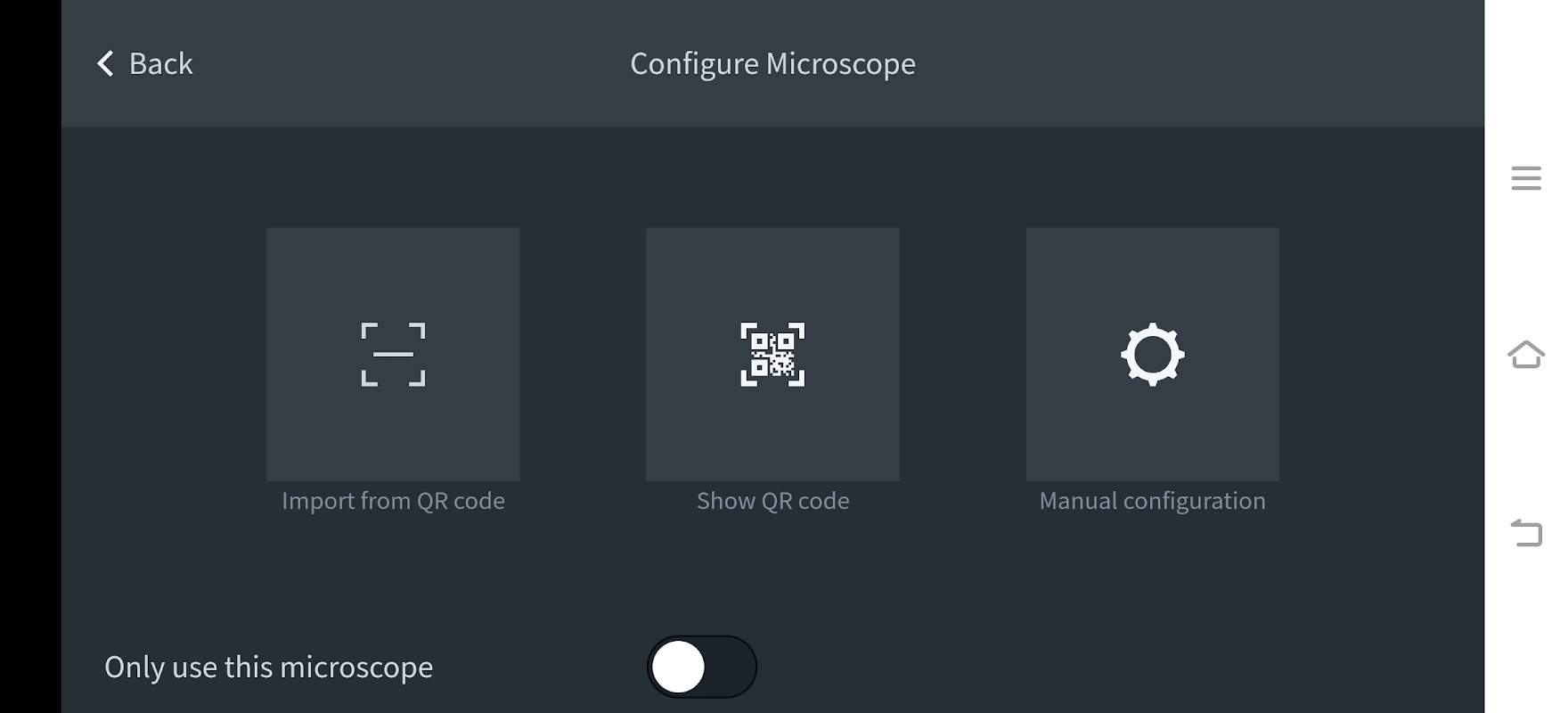This screenshot has width=1568, height=713.
Task: Tap the QR scan frame icon
Action: click(x=393, y=355)
